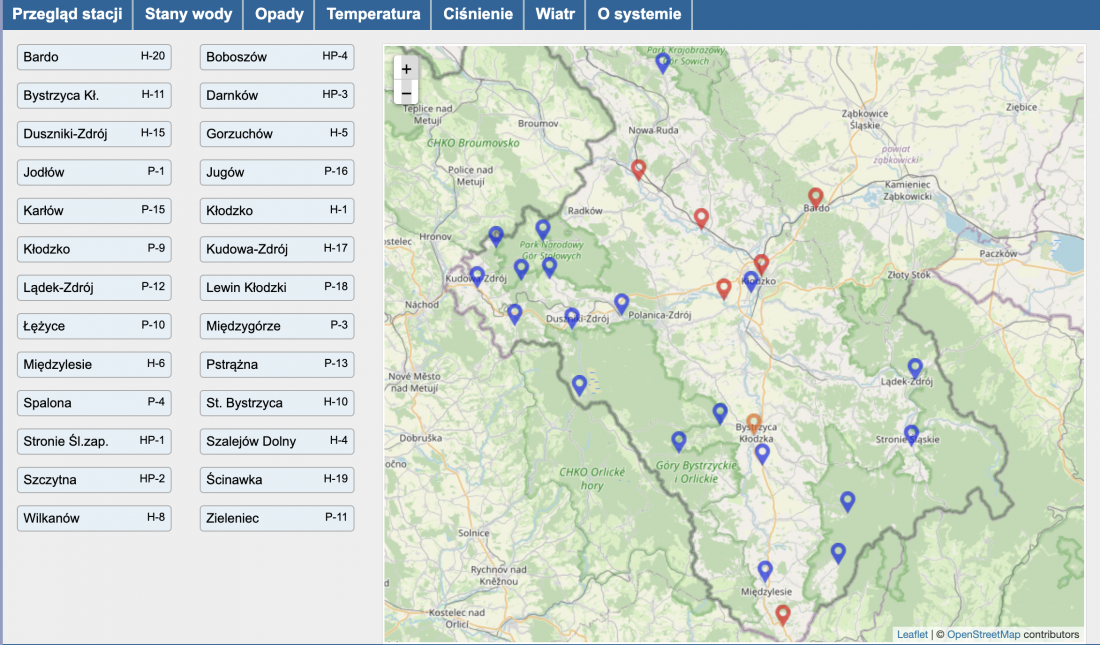The height and width of the screenshot is (645, 1100).
Task: Open the Duszniki-Zdrój H-15 station
Action: (x=94, y=133)
